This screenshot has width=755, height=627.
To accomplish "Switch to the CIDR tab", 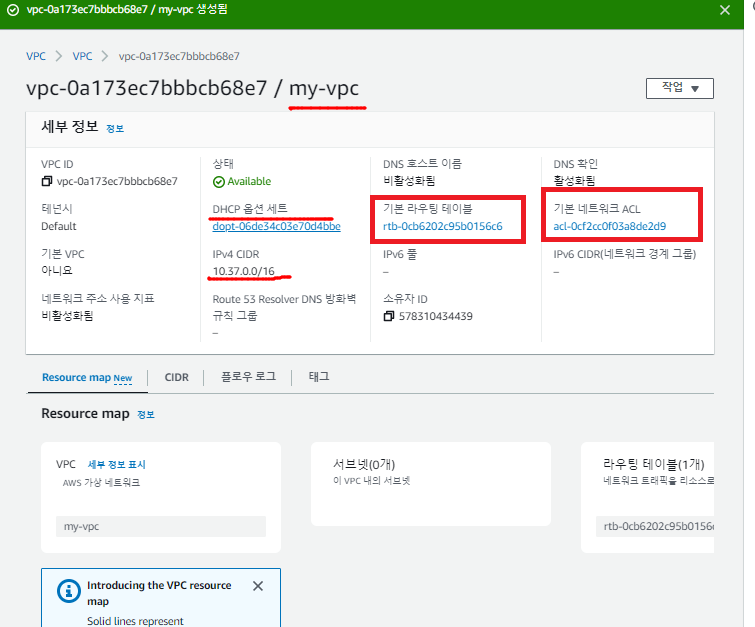I will pyautogui.click(x=177, y=378).
